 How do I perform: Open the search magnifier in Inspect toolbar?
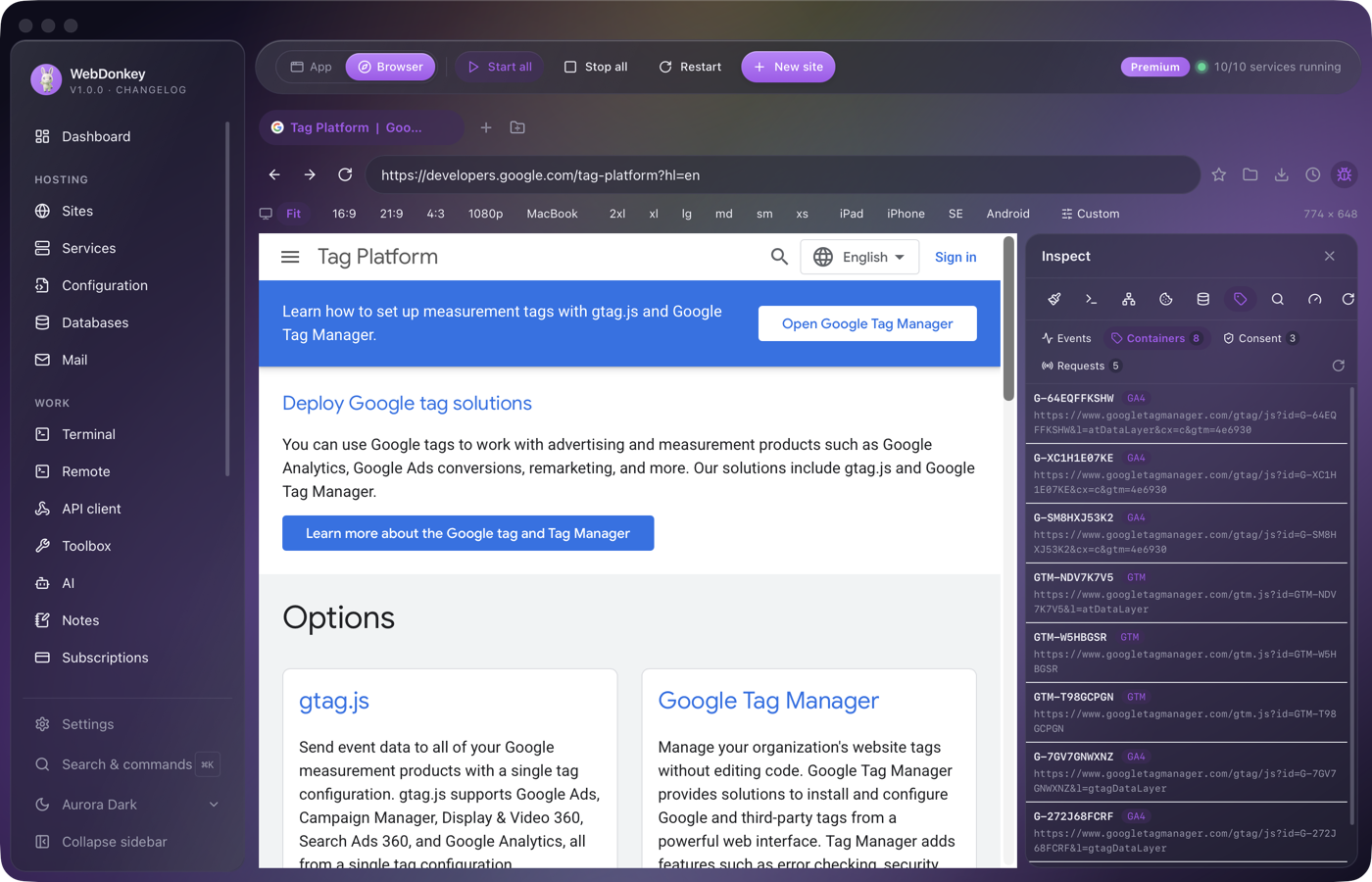point(1278,299)
